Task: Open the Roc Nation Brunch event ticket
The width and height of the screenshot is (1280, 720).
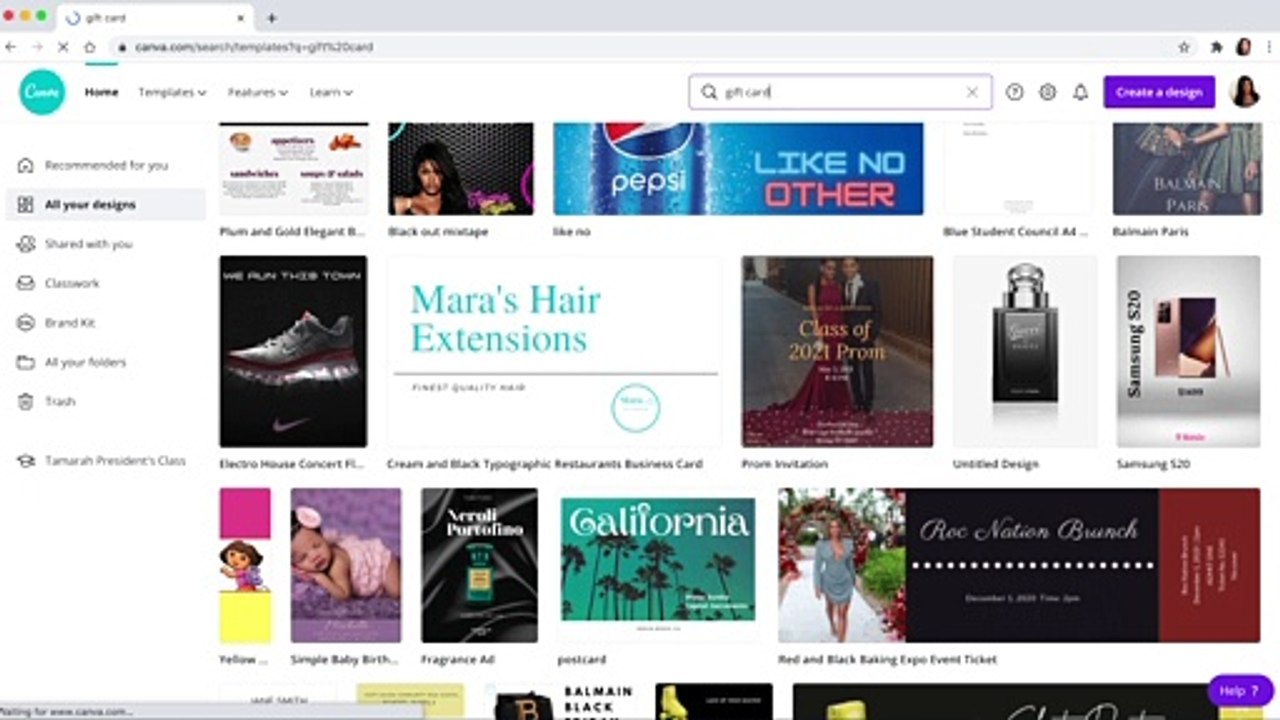Action: (1019, 565)
